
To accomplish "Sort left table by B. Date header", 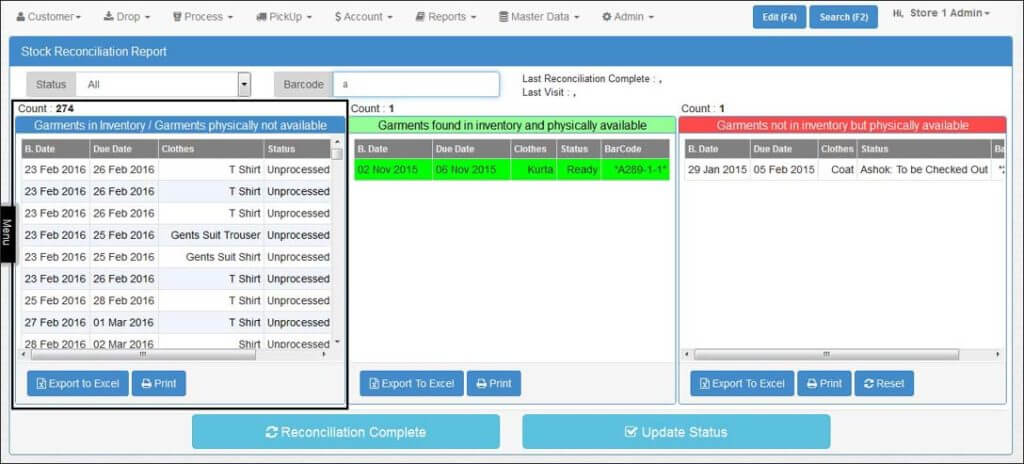I will tap(56, 149).
